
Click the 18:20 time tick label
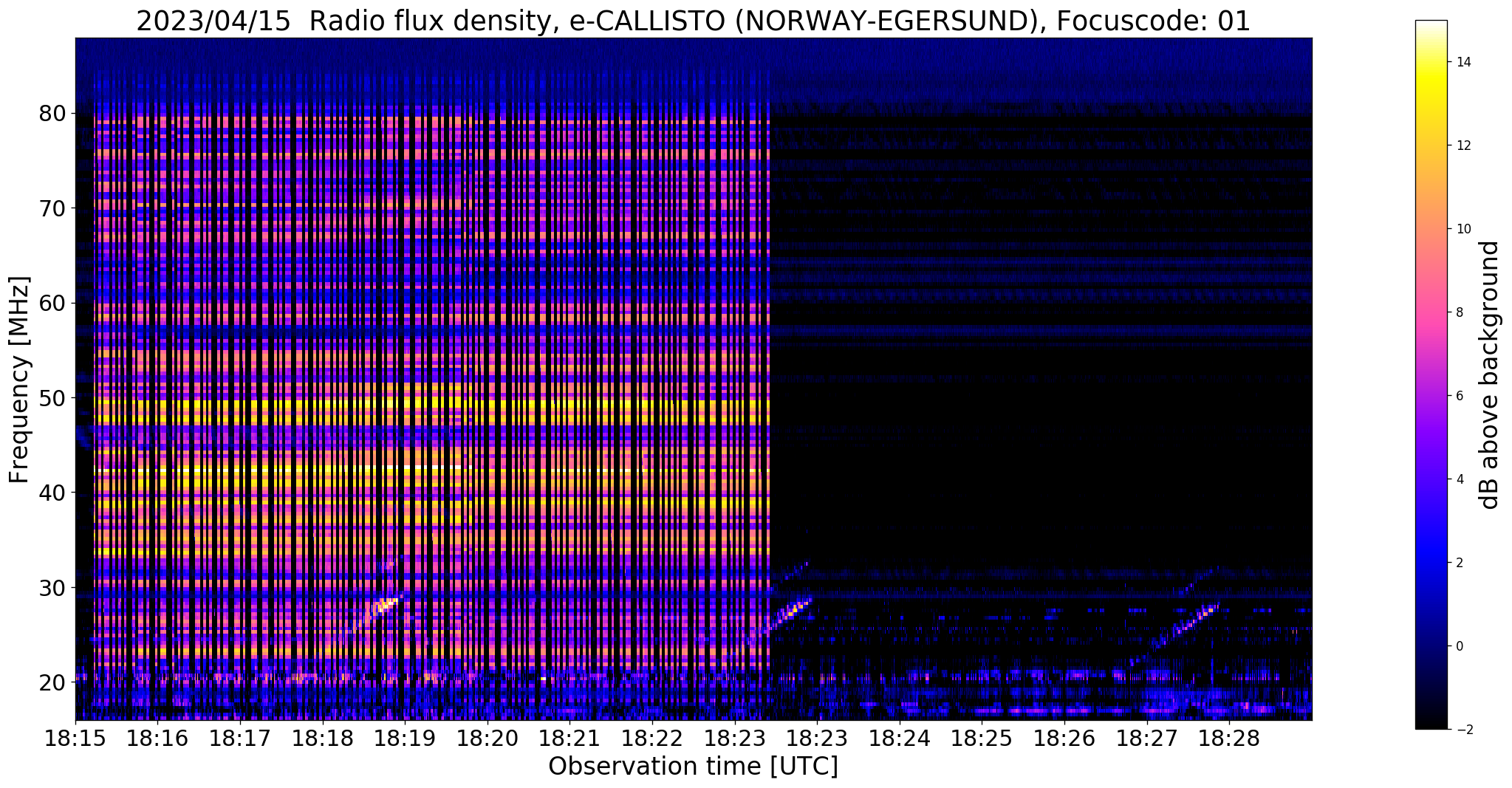tap(488, 739)
